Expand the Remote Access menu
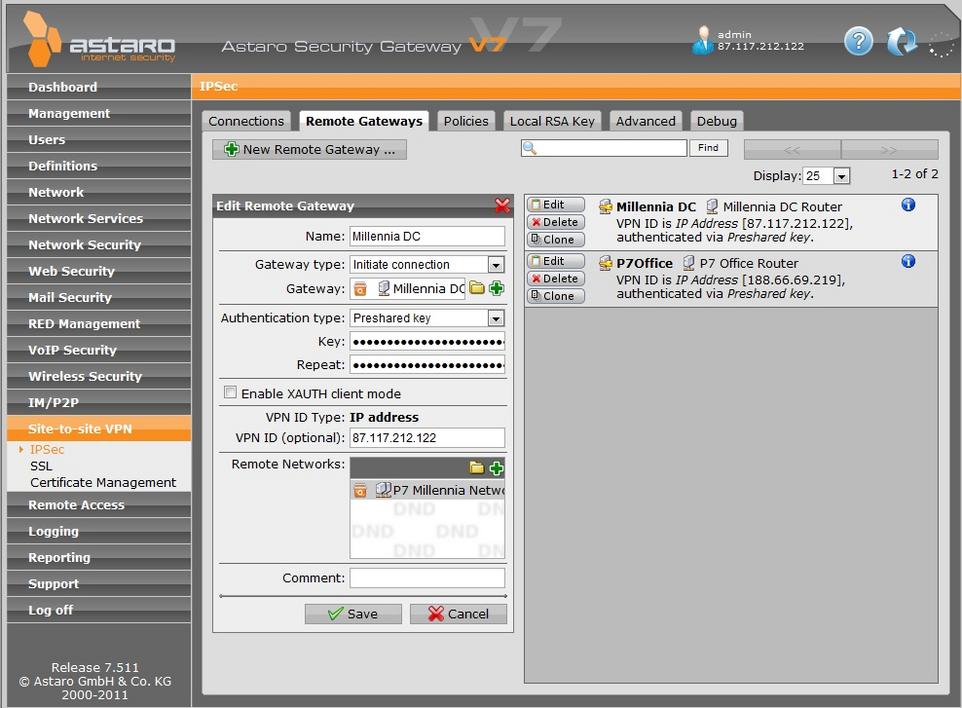The image size is (962, 708). coord(99,505)
